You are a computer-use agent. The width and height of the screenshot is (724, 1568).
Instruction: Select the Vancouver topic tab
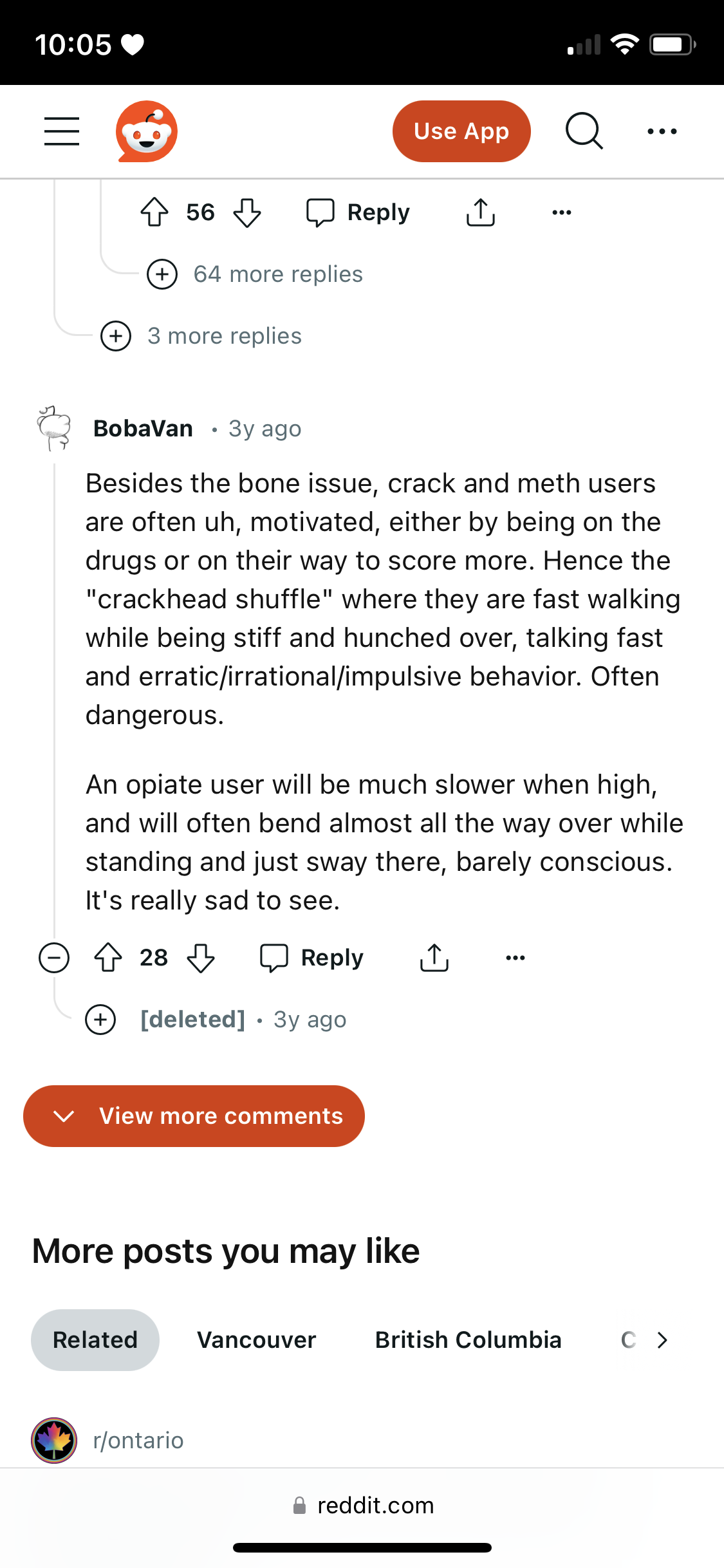click(x=256, y=1340)
